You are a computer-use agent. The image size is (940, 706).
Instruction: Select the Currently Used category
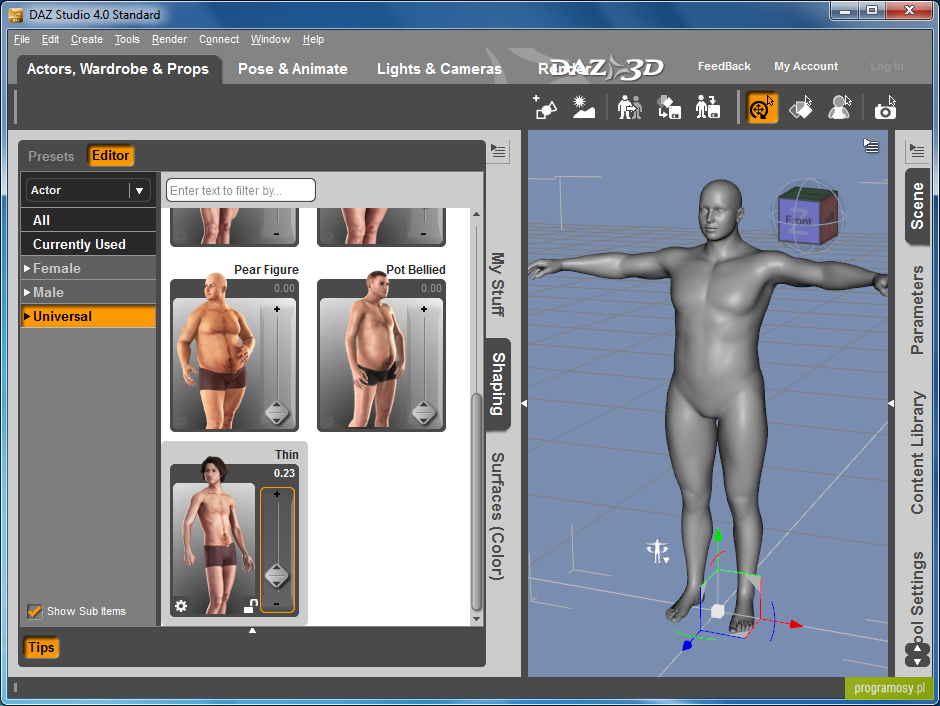click(88, 245)
